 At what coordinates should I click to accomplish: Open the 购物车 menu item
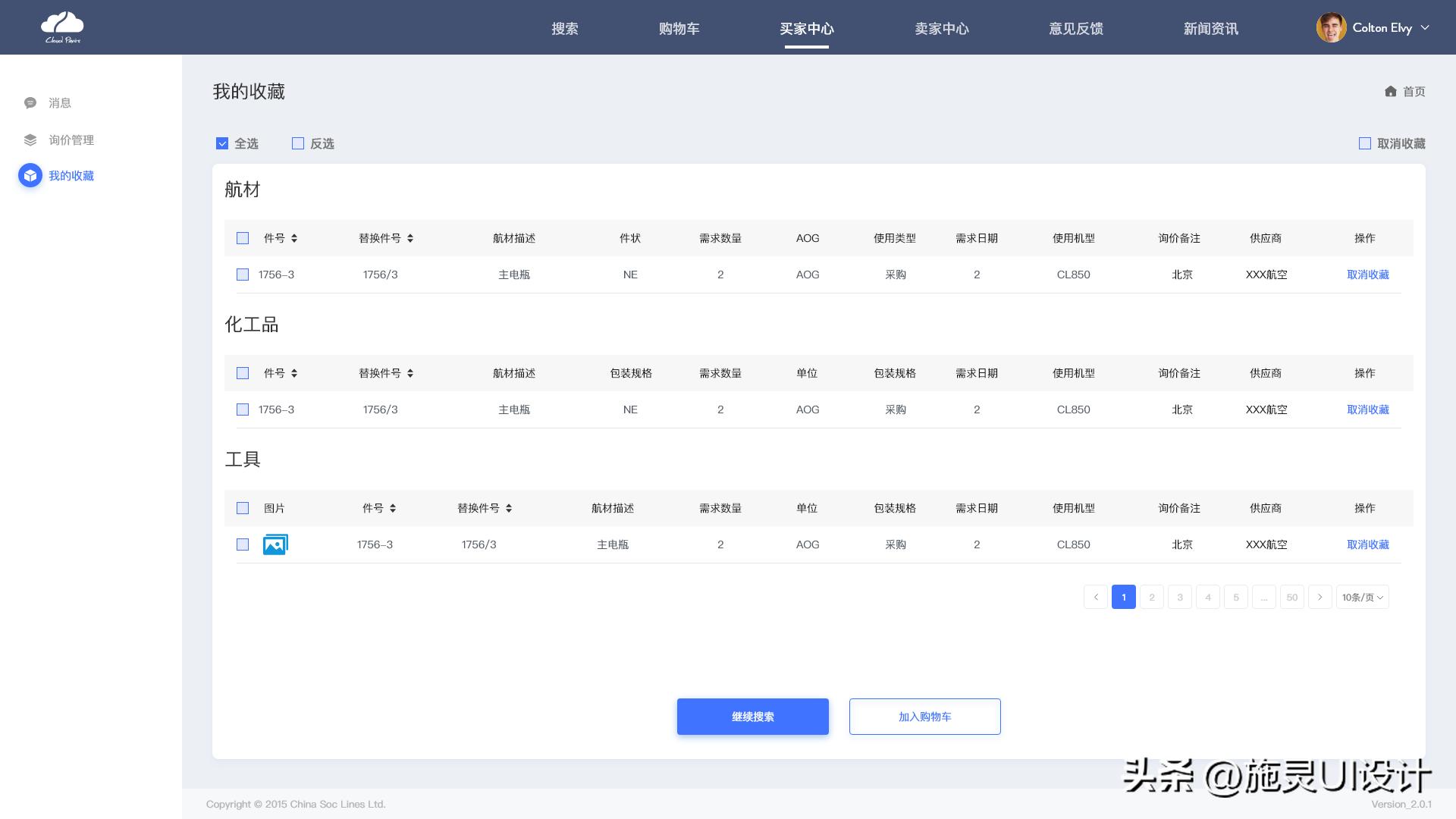[x=679, y=29]
